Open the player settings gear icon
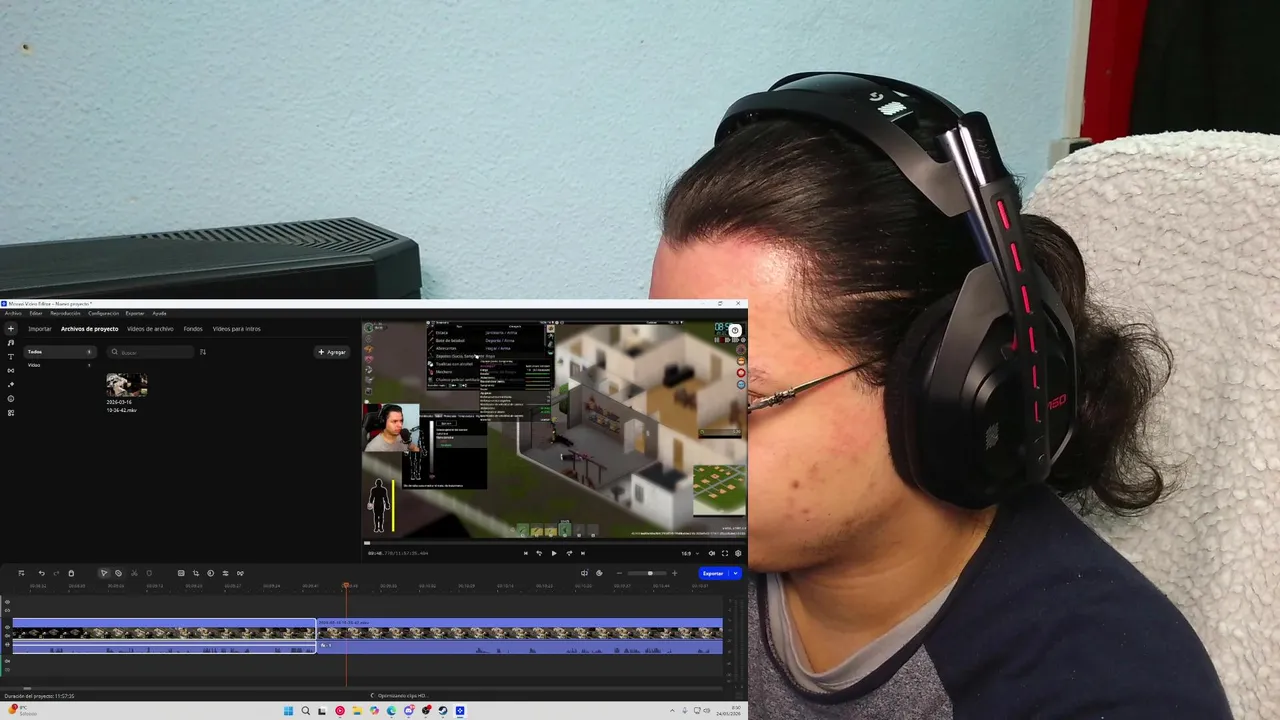Image resolution: width=1280 pixels, height=720 pixels. 738,553
